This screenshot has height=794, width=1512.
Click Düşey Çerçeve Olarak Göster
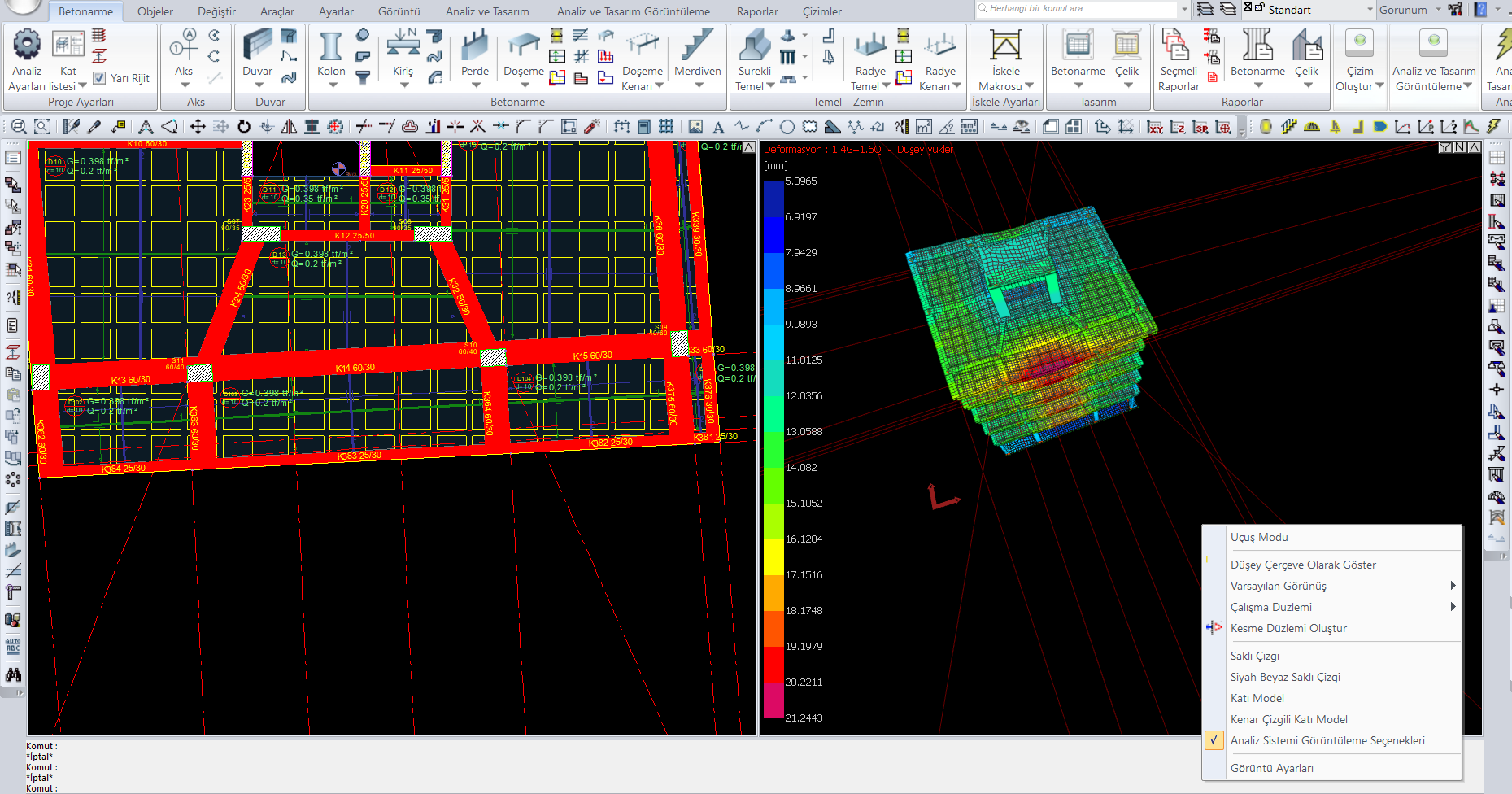tap(1303, 565)
